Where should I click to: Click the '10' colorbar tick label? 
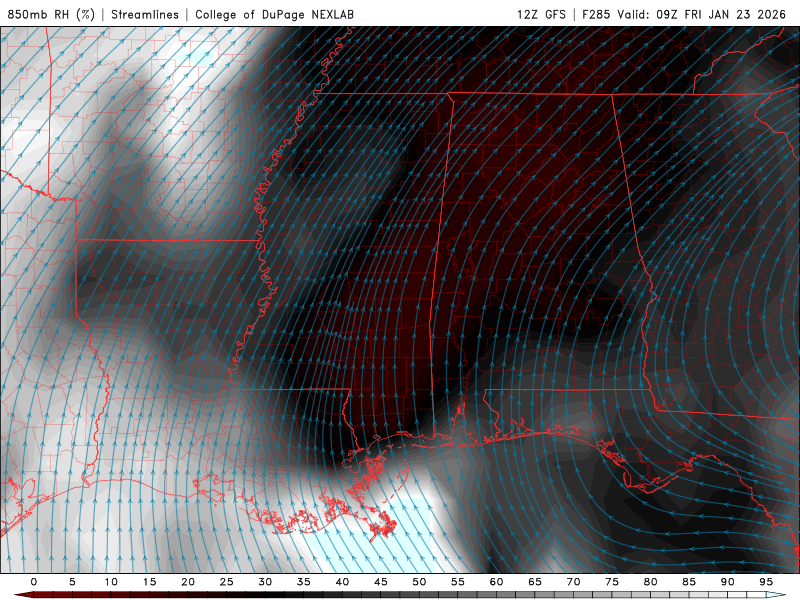point(111,582)
